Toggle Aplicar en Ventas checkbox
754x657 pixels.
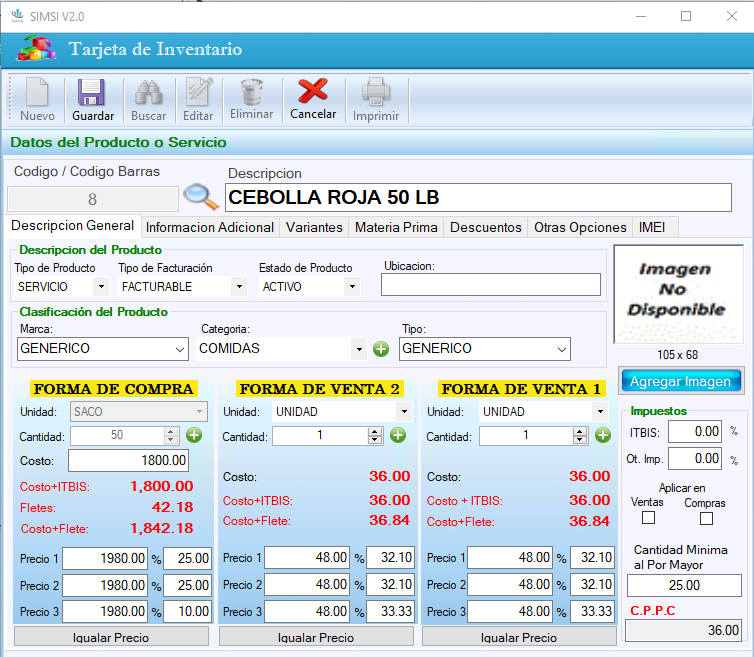point(648,518)
